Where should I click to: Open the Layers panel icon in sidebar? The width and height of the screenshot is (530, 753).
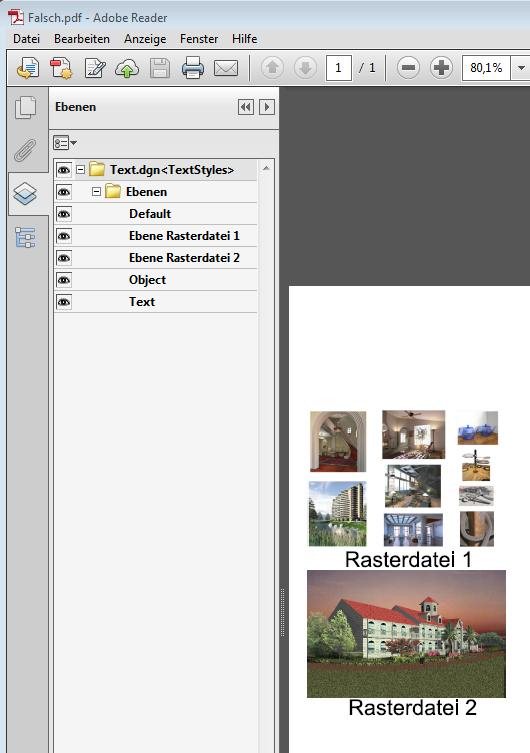tap(25, 194)
